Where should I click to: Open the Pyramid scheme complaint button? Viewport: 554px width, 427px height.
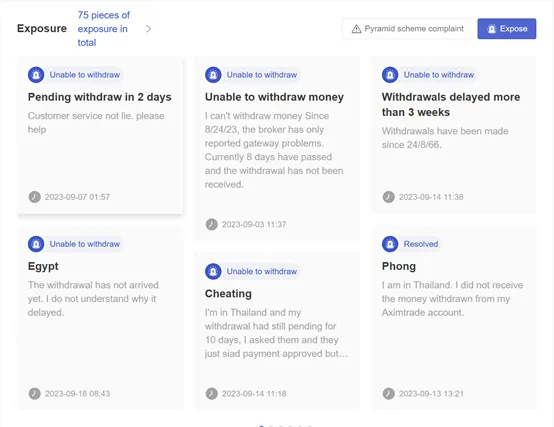click(x=407, y=29)
